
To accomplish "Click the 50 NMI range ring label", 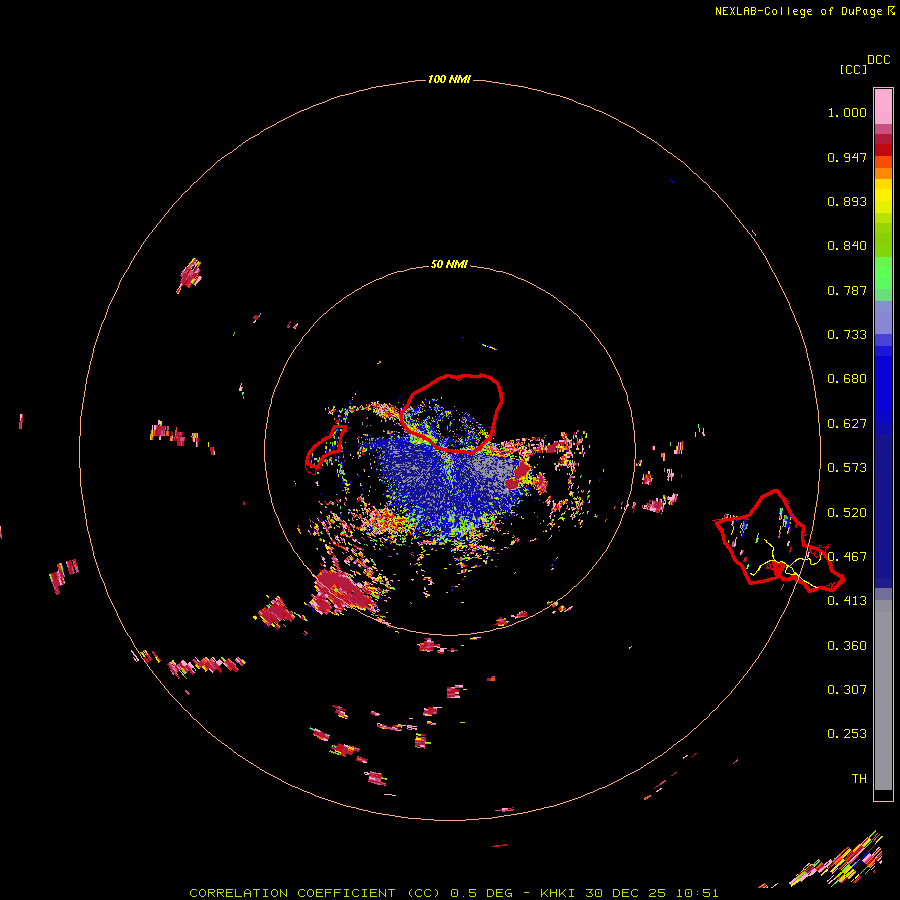I will 449,264.
